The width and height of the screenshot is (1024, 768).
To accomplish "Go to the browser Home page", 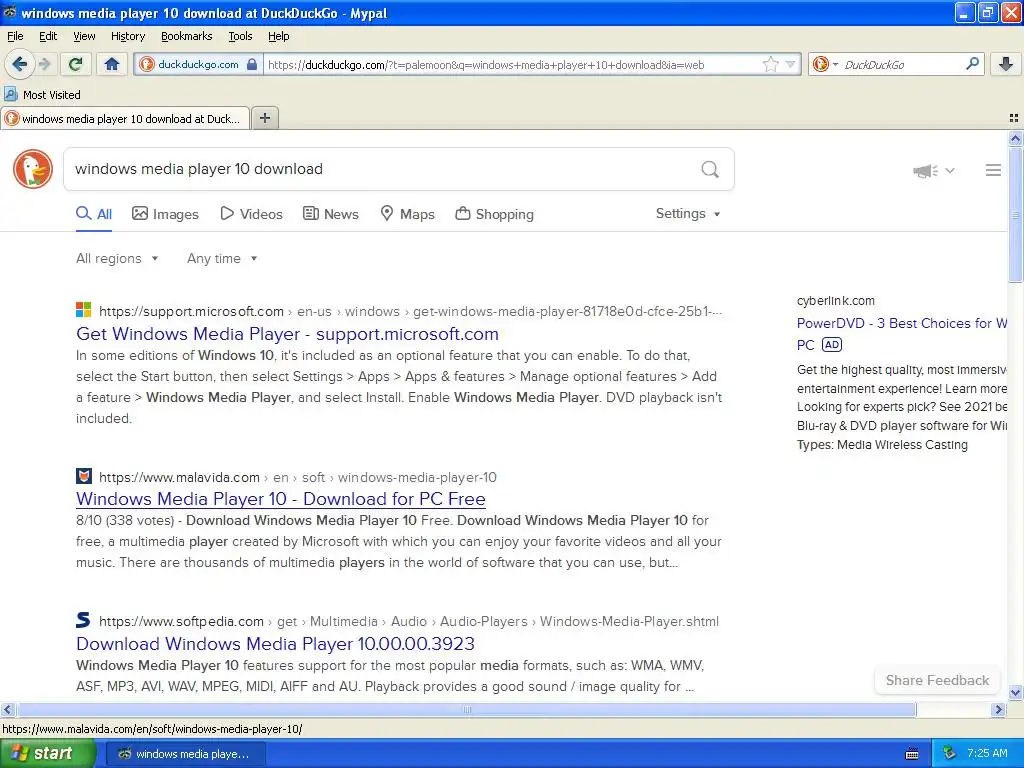I will coord(112,64).
